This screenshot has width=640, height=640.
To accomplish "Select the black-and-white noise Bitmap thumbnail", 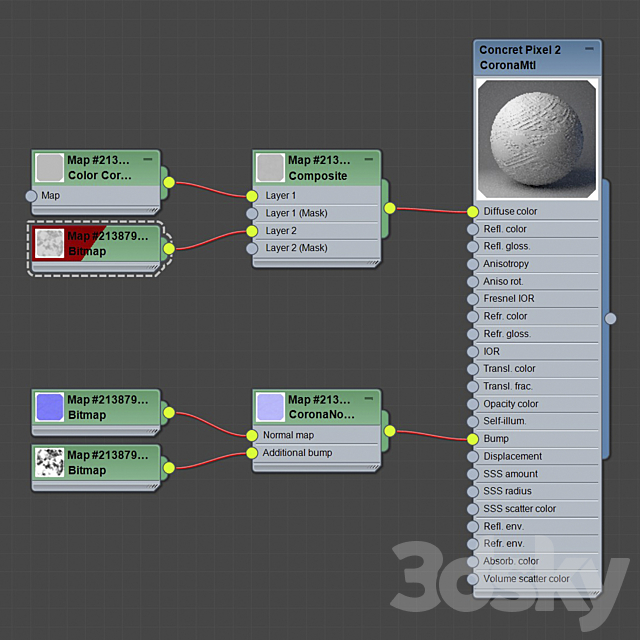I will point(49,462).
